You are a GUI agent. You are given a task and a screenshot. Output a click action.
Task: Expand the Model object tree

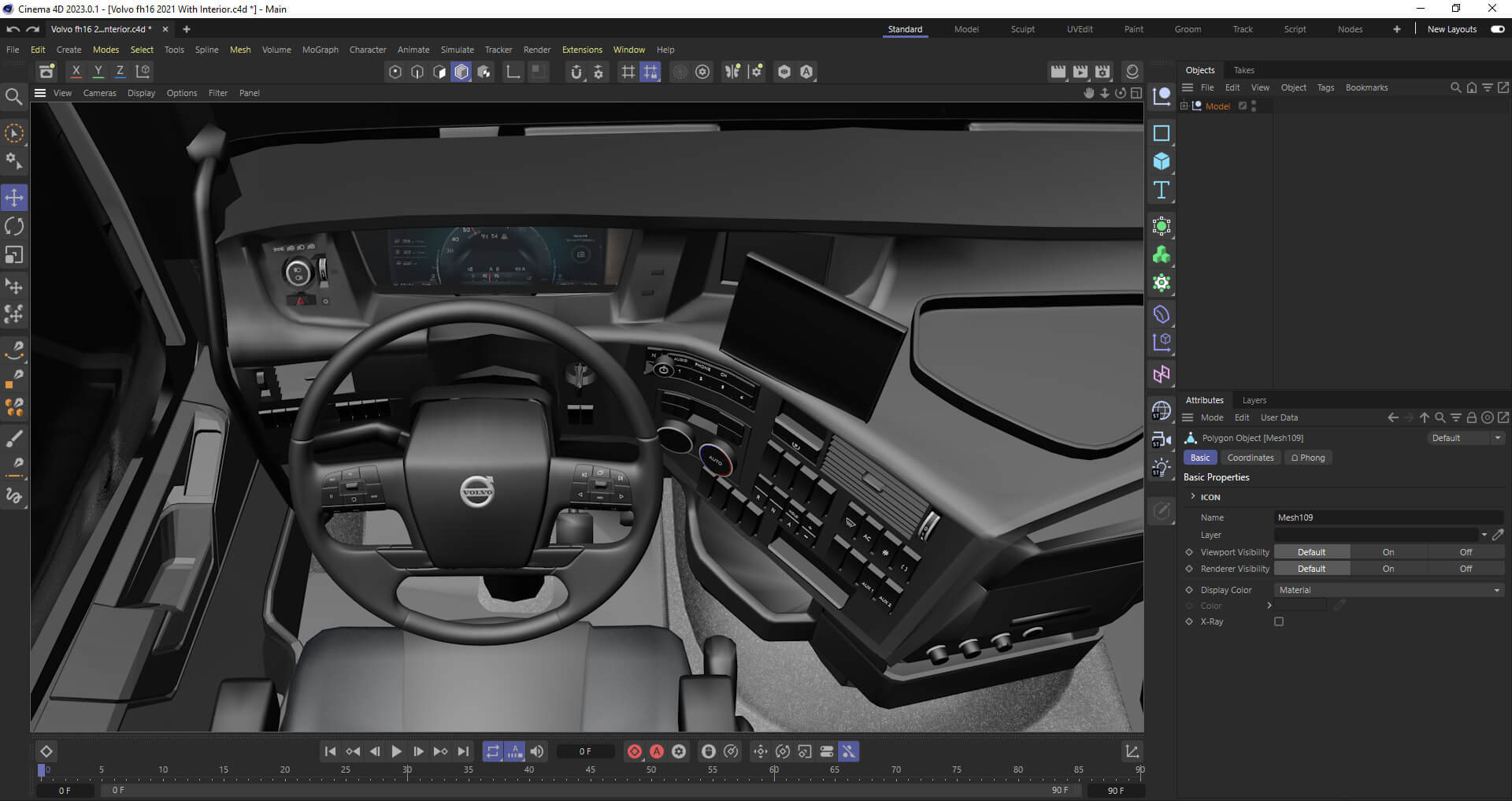pyautogui.click(x=1184, y=106)
